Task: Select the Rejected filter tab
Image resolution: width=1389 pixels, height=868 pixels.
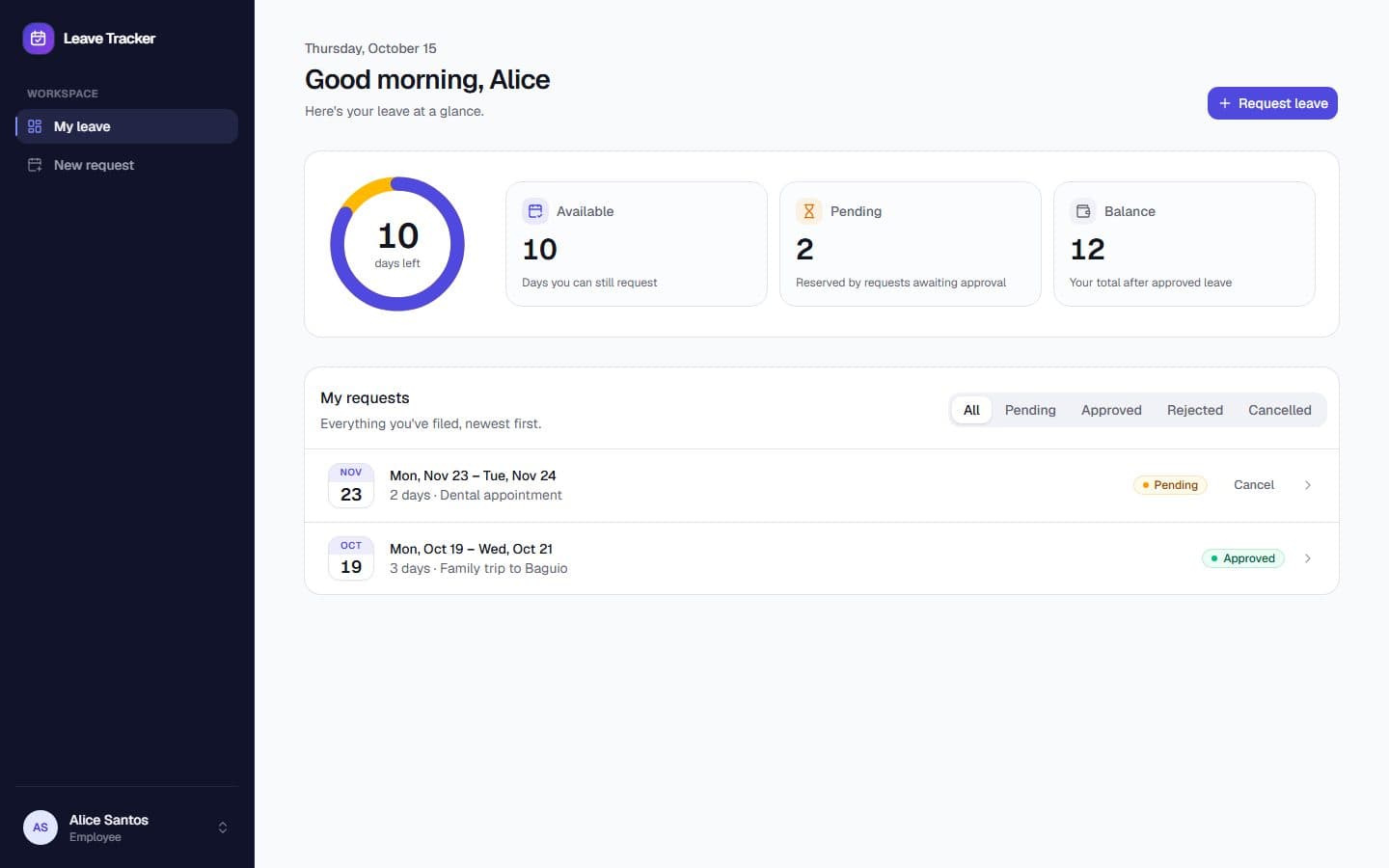Action: (x=1195, y=410)
